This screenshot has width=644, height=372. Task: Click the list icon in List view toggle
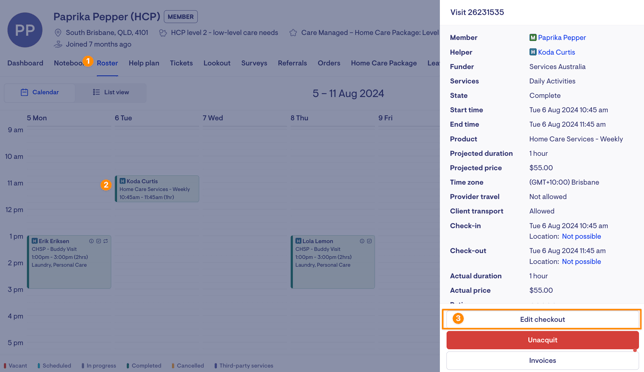click(96, 92)
